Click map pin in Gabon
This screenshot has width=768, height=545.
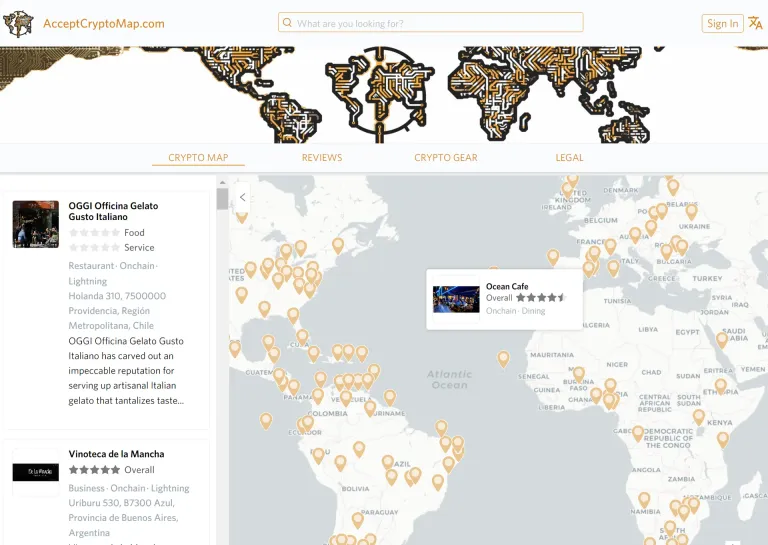click(638, 433)
